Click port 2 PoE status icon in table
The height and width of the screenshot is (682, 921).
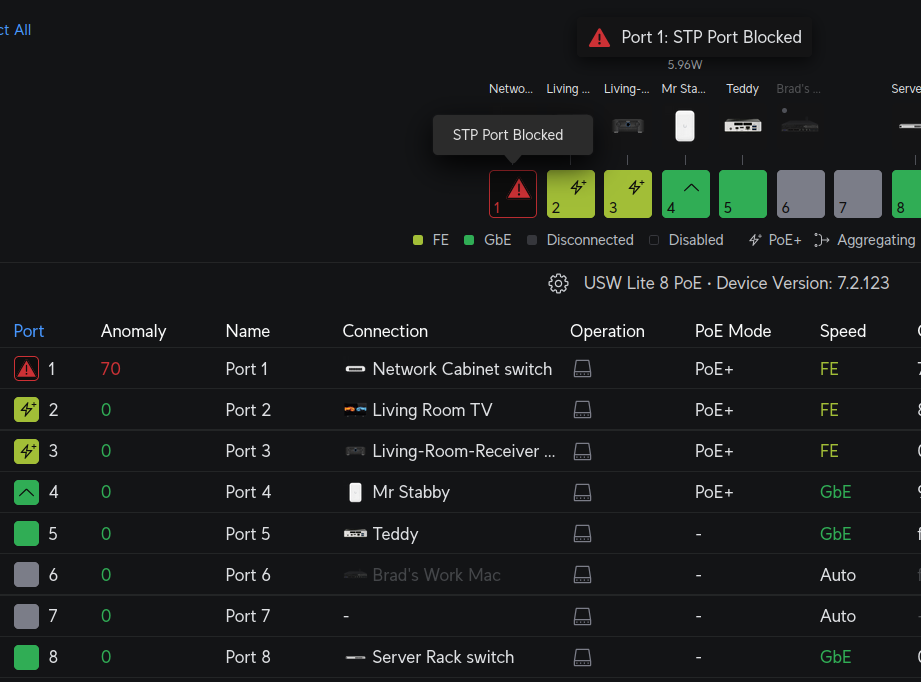tap(26, 410)
